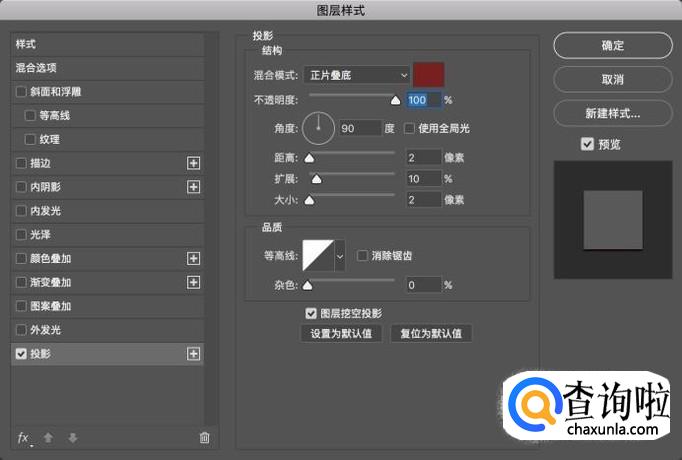682x460 pixels.
Task: Click the trash icon to delete effect
Action: click(x=204, y=438)
